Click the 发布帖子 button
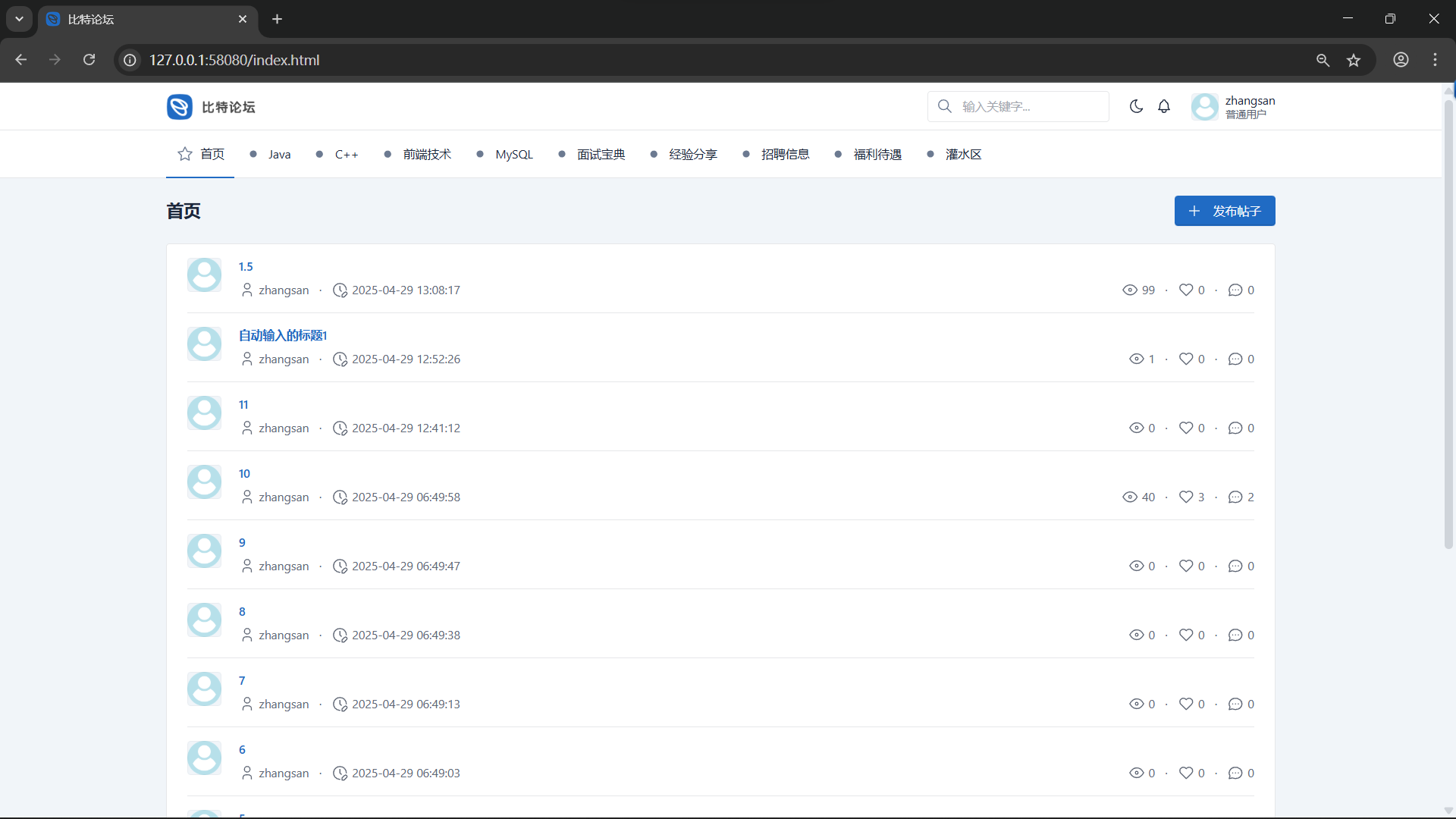This screenshot has width=1456, height=819. coord(1225,211)
